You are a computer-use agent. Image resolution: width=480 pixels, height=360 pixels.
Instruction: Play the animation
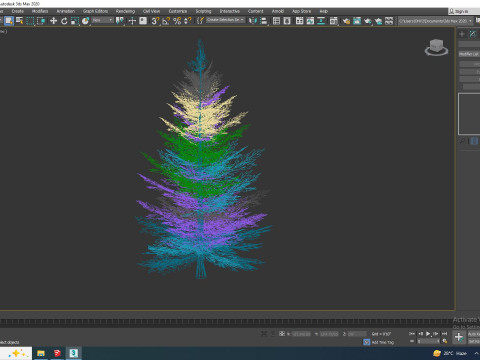[428, 334]
